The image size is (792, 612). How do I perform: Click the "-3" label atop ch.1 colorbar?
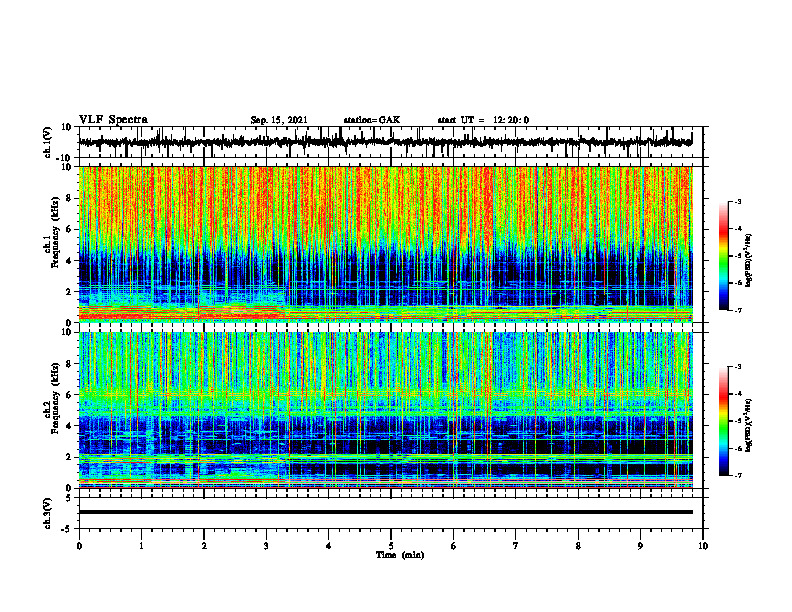(x=738, y=201)
